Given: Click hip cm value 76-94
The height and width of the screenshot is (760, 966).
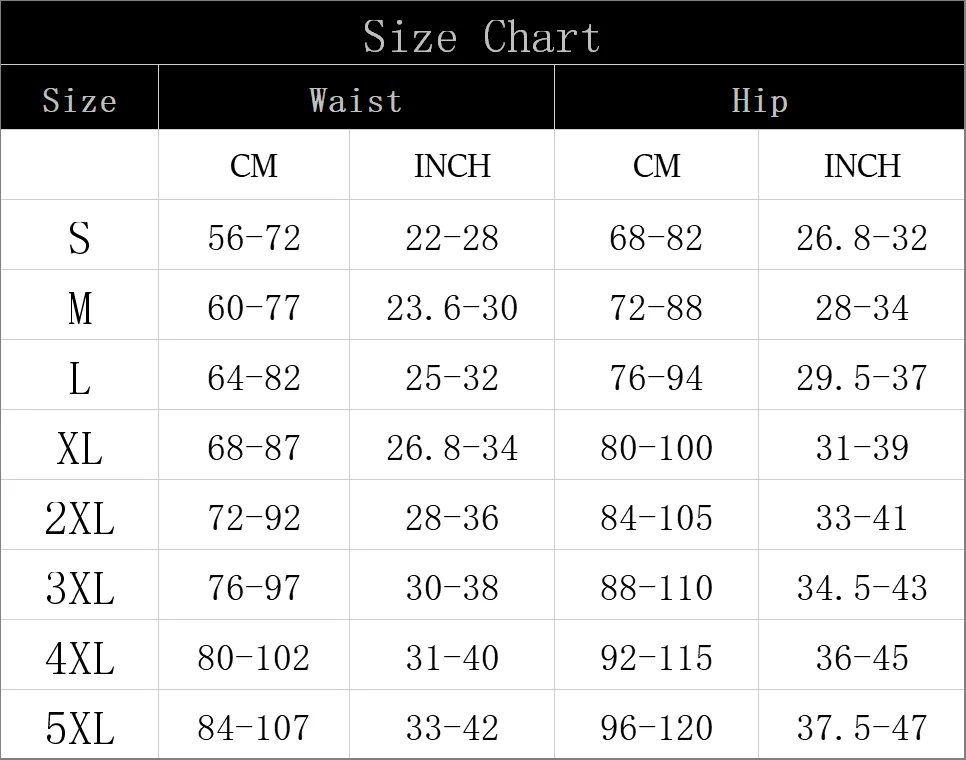Looking at the screenshot, I should [656, 378].
